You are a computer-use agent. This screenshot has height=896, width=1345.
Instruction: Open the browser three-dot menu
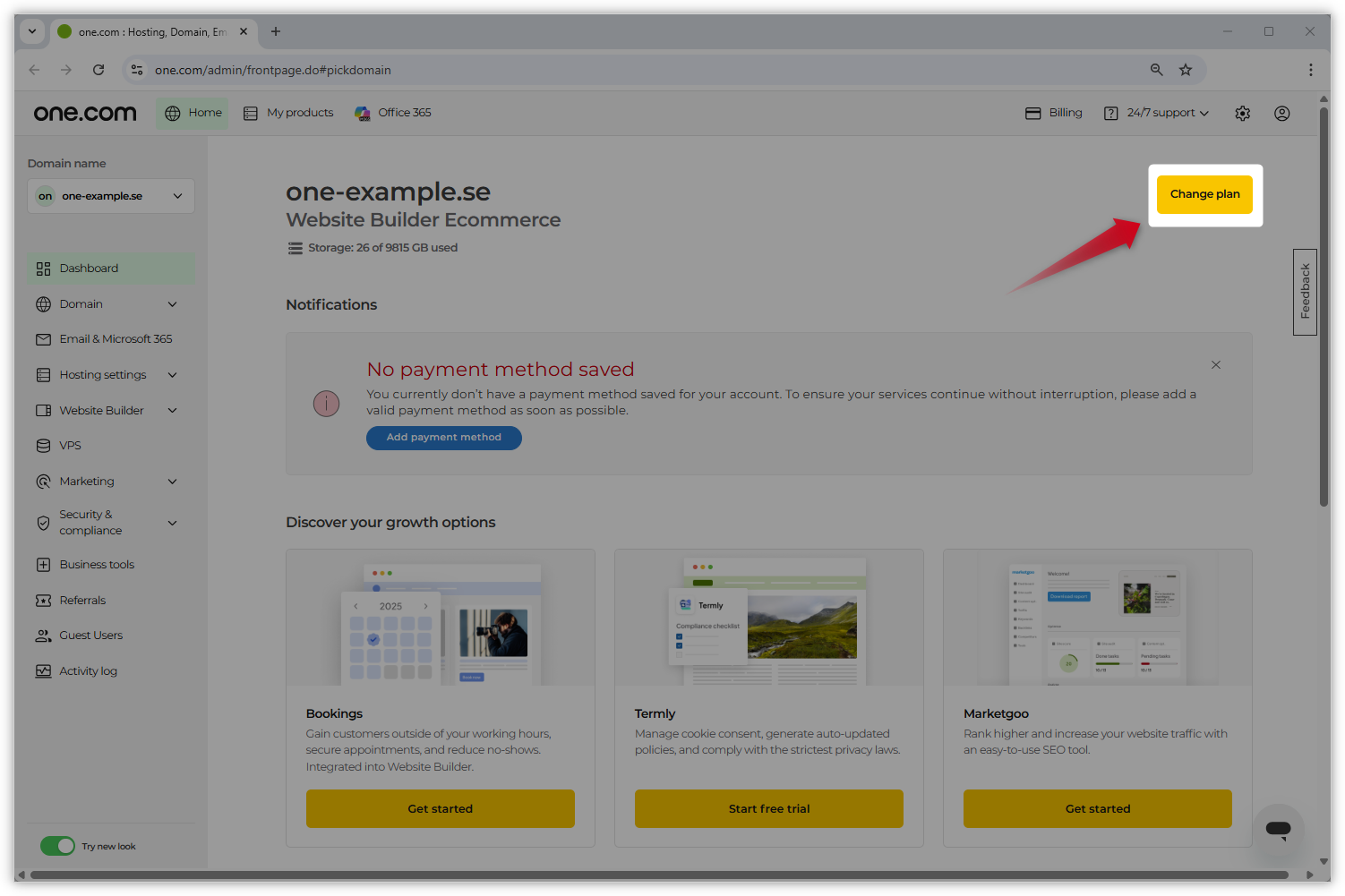point(1311,70)
